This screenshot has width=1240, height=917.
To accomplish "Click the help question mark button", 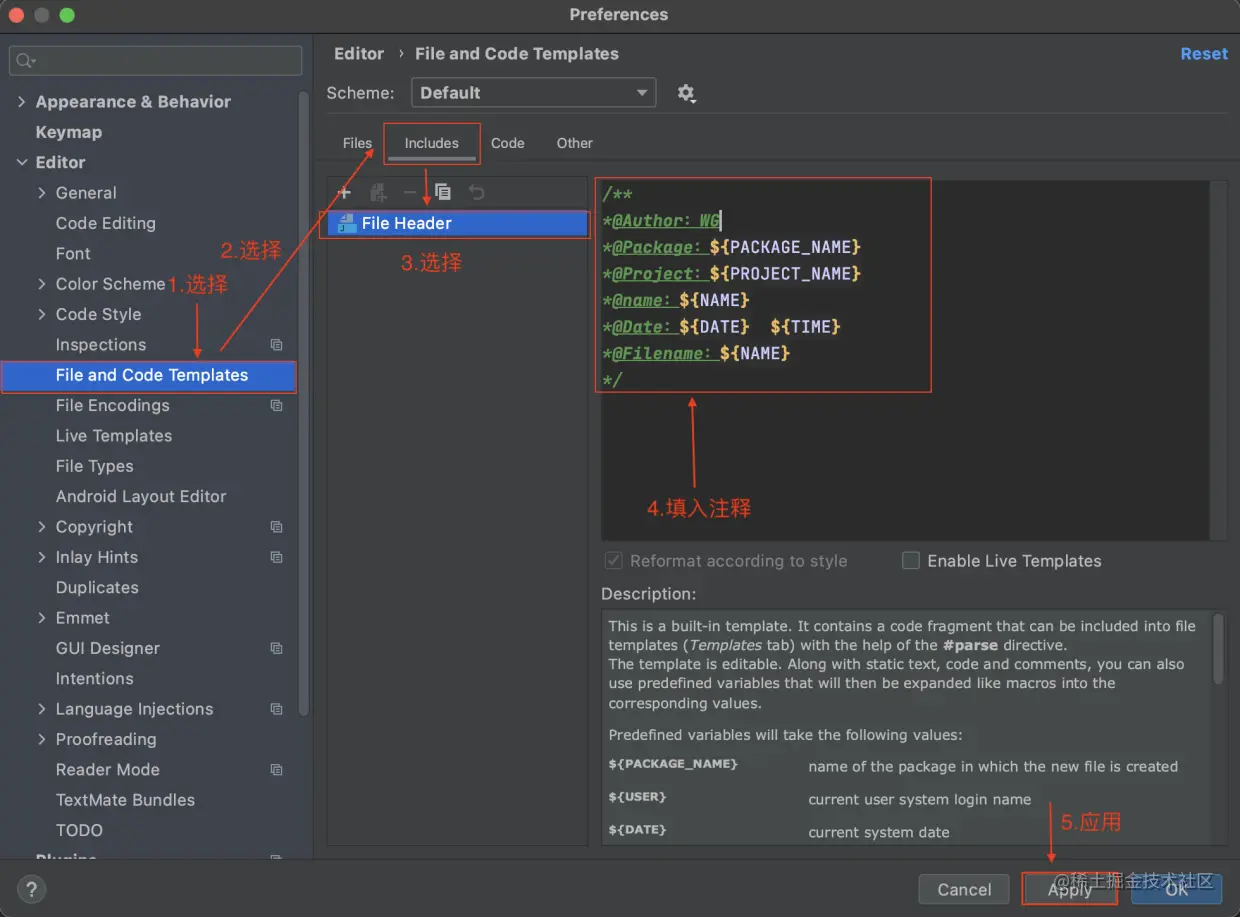I will click(31, 889).
